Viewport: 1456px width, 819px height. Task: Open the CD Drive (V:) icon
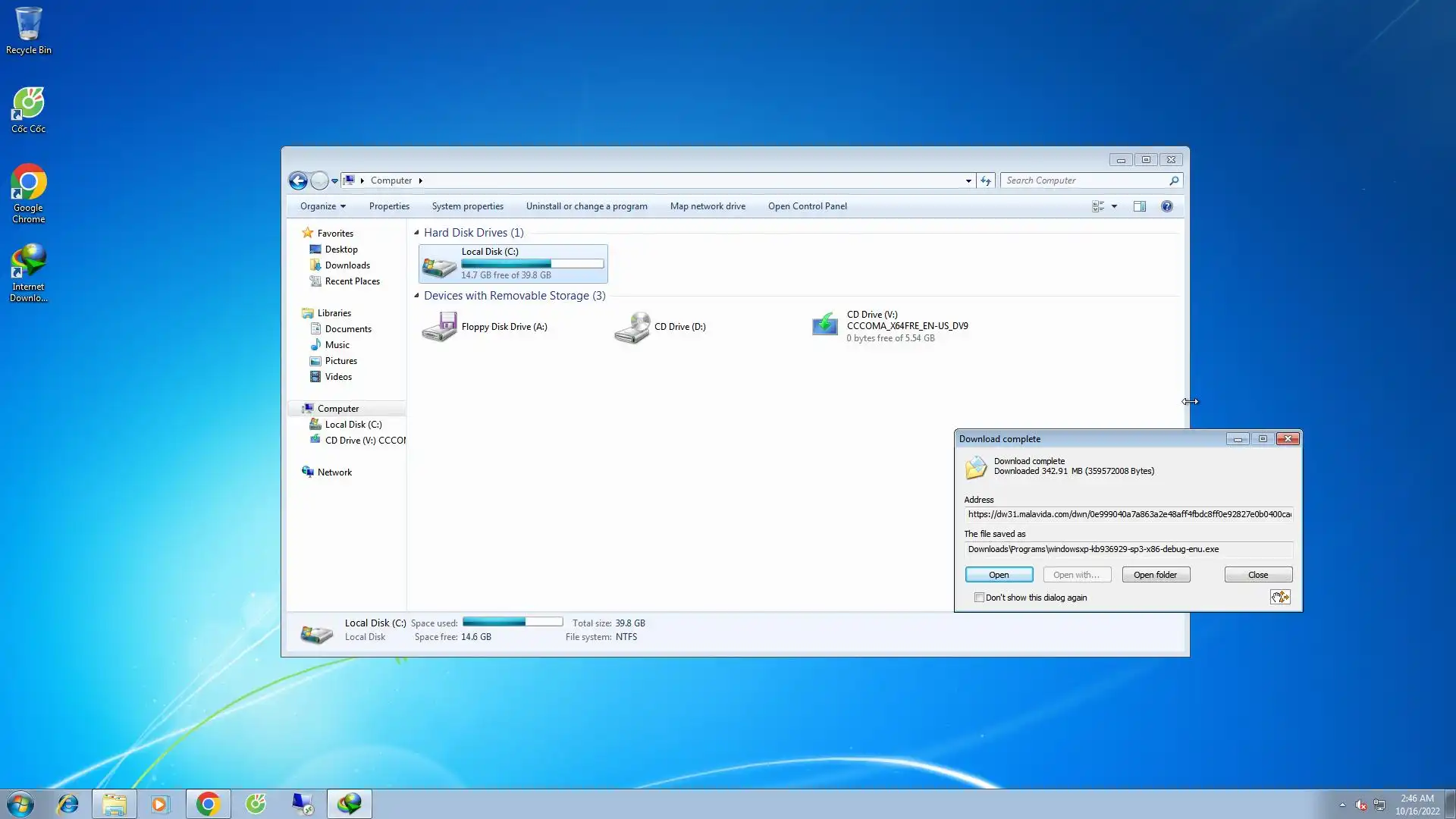point(825,326)
